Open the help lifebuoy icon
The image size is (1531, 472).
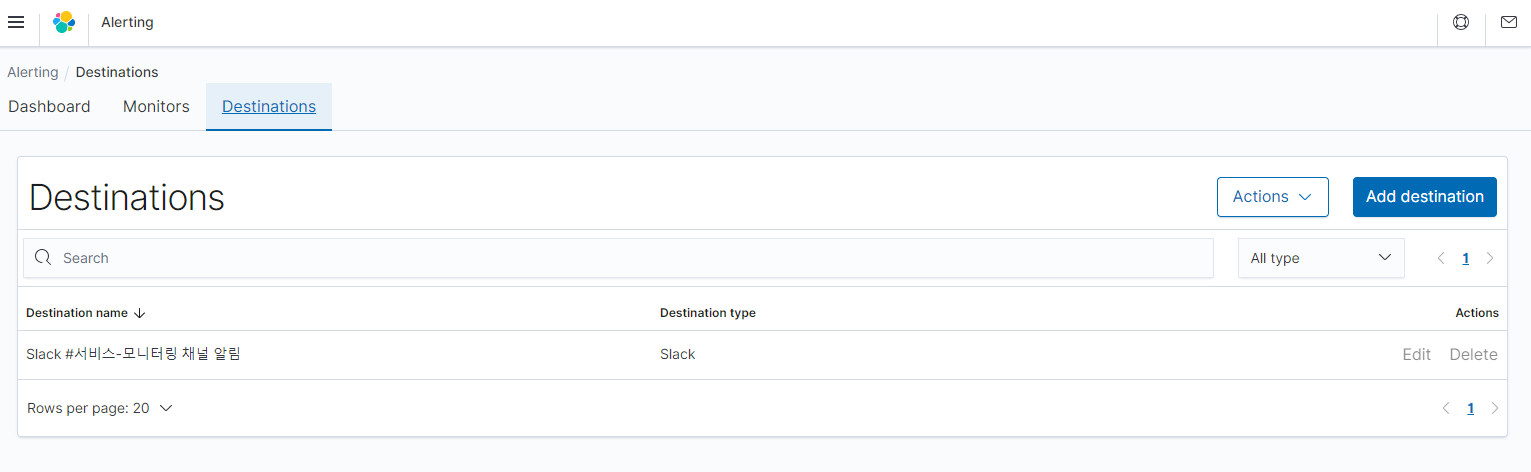pyautogui.click(x=1461, y=22)
